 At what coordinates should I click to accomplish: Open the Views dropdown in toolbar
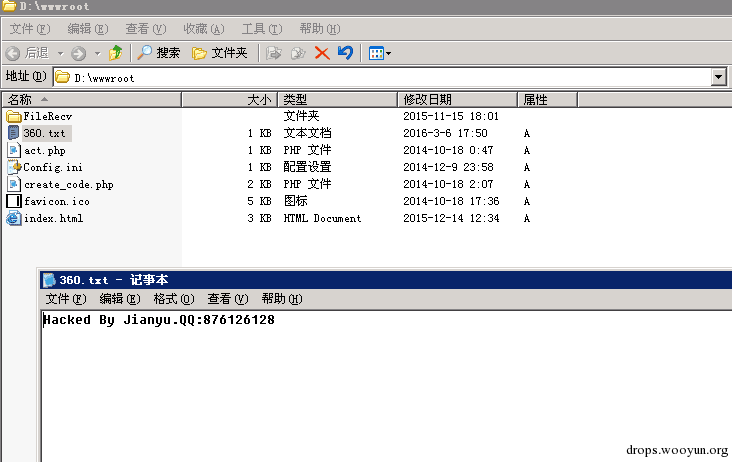coord(379,53)
